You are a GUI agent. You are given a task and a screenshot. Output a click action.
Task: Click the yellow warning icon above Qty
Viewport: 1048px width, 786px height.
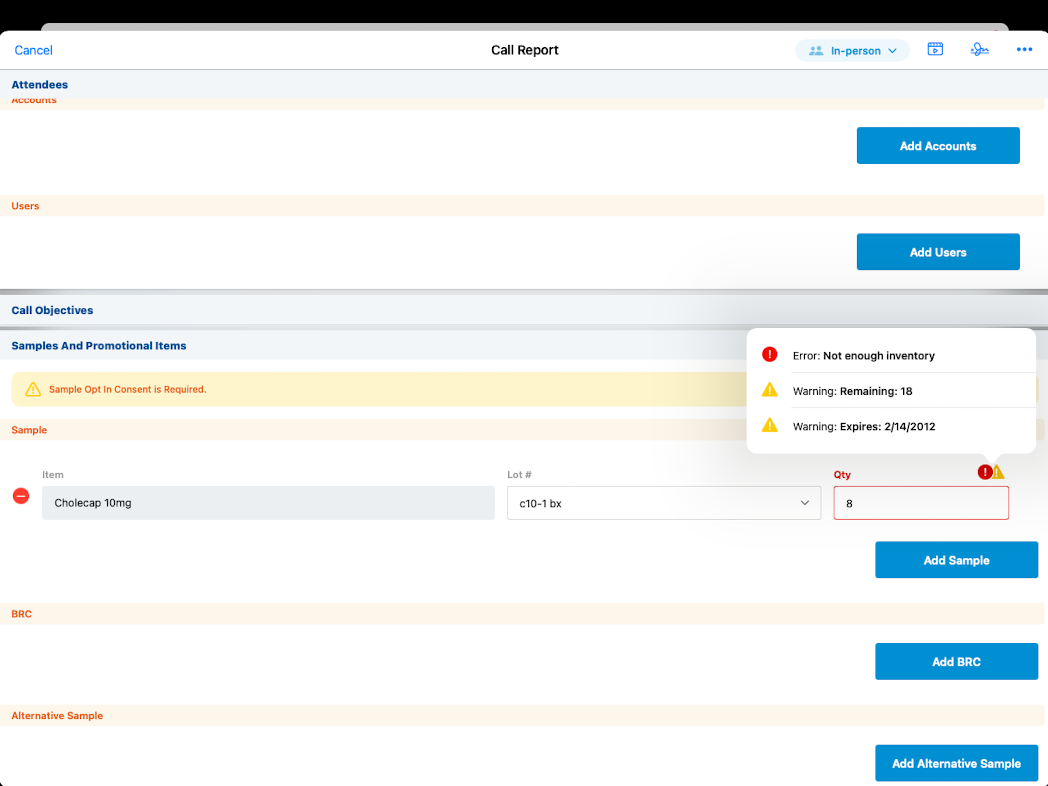tap(998, 472)
